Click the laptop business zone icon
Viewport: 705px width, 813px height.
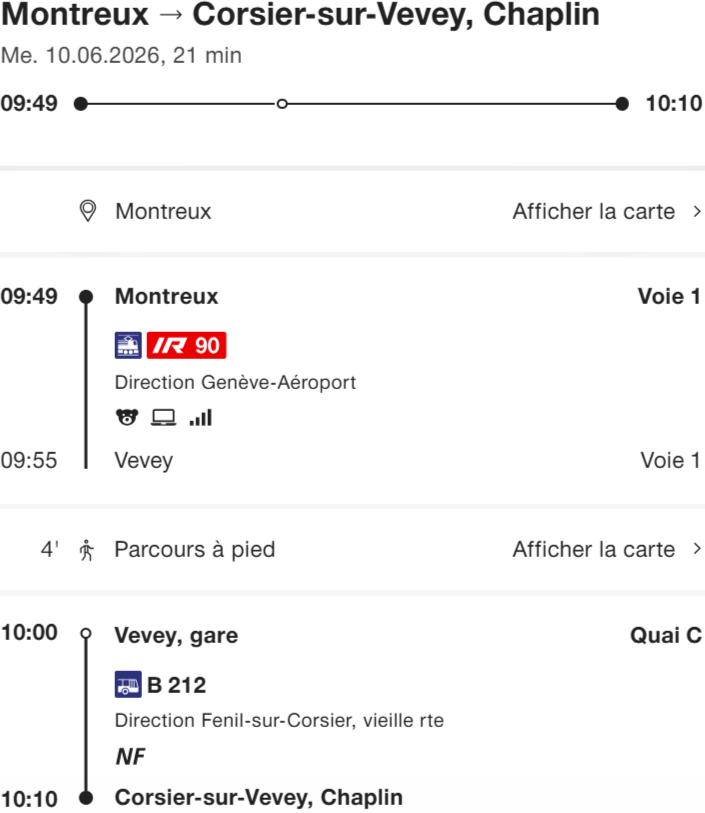(163, 418)
